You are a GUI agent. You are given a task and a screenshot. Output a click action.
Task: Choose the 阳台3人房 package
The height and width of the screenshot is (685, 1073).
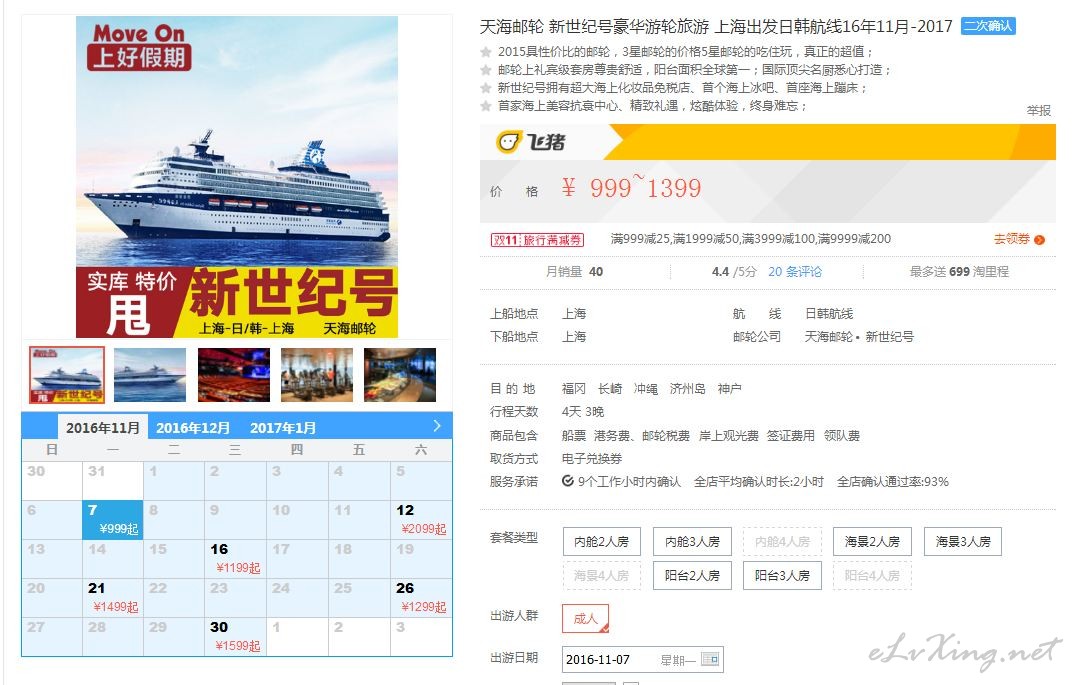[x=782, y=576]
